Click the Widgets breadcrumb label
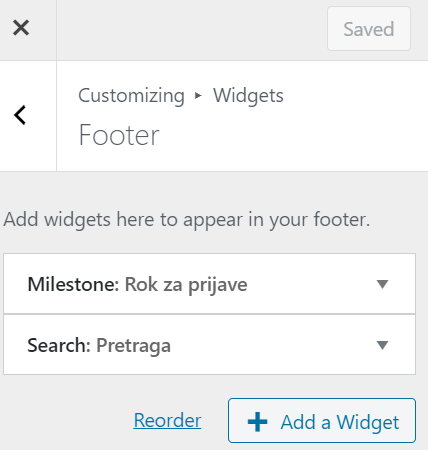This screenshot has width=428, height=450. pyautogui.click(x=248, y=96)
